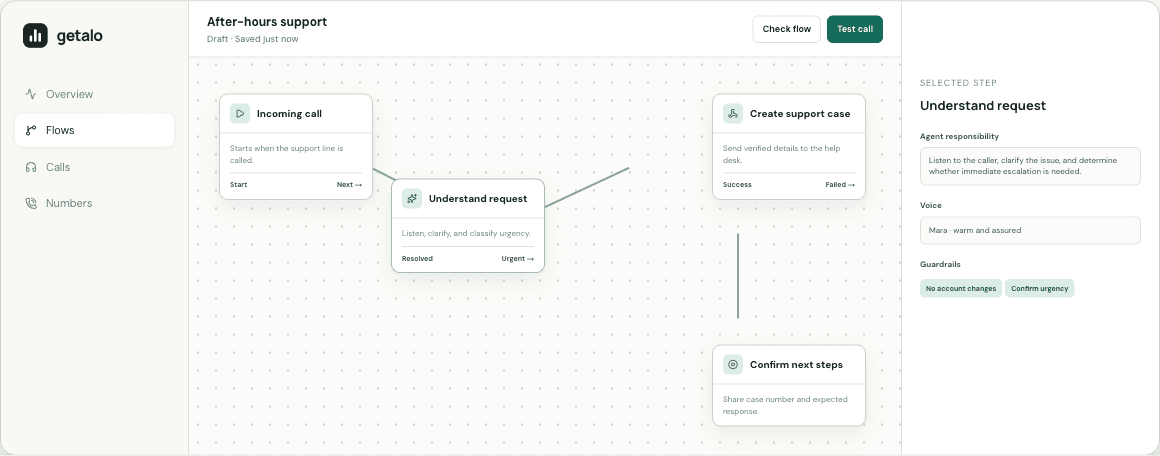
Task: Click the Voice field showing Mara
Action: tap(1030, 230)
